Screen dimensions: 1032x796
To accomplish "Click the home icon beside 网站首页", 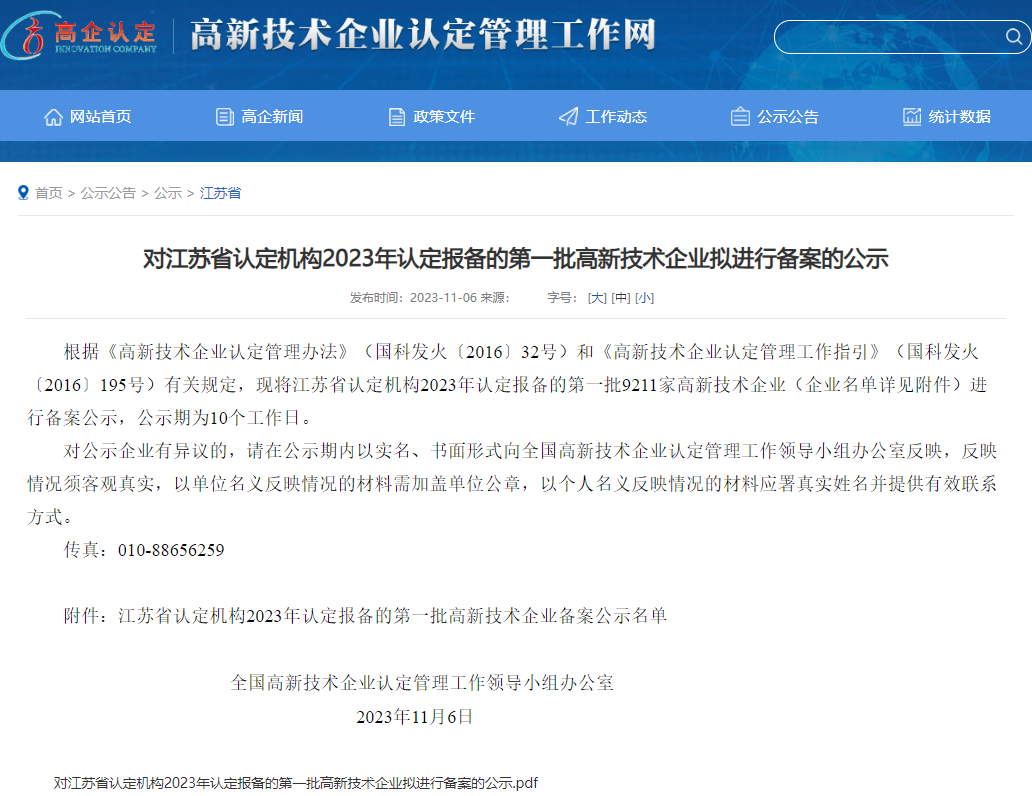I will coord(53,117).
